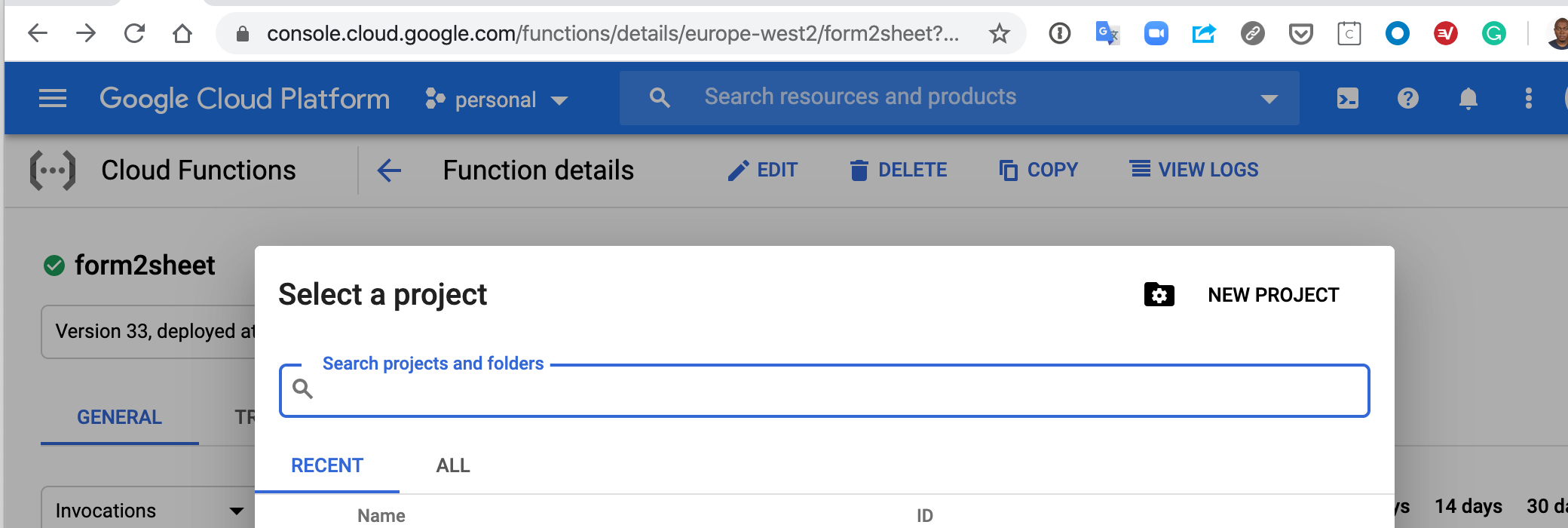
Task: Click the form2sheet function name
Action: [x=145, y=266]
